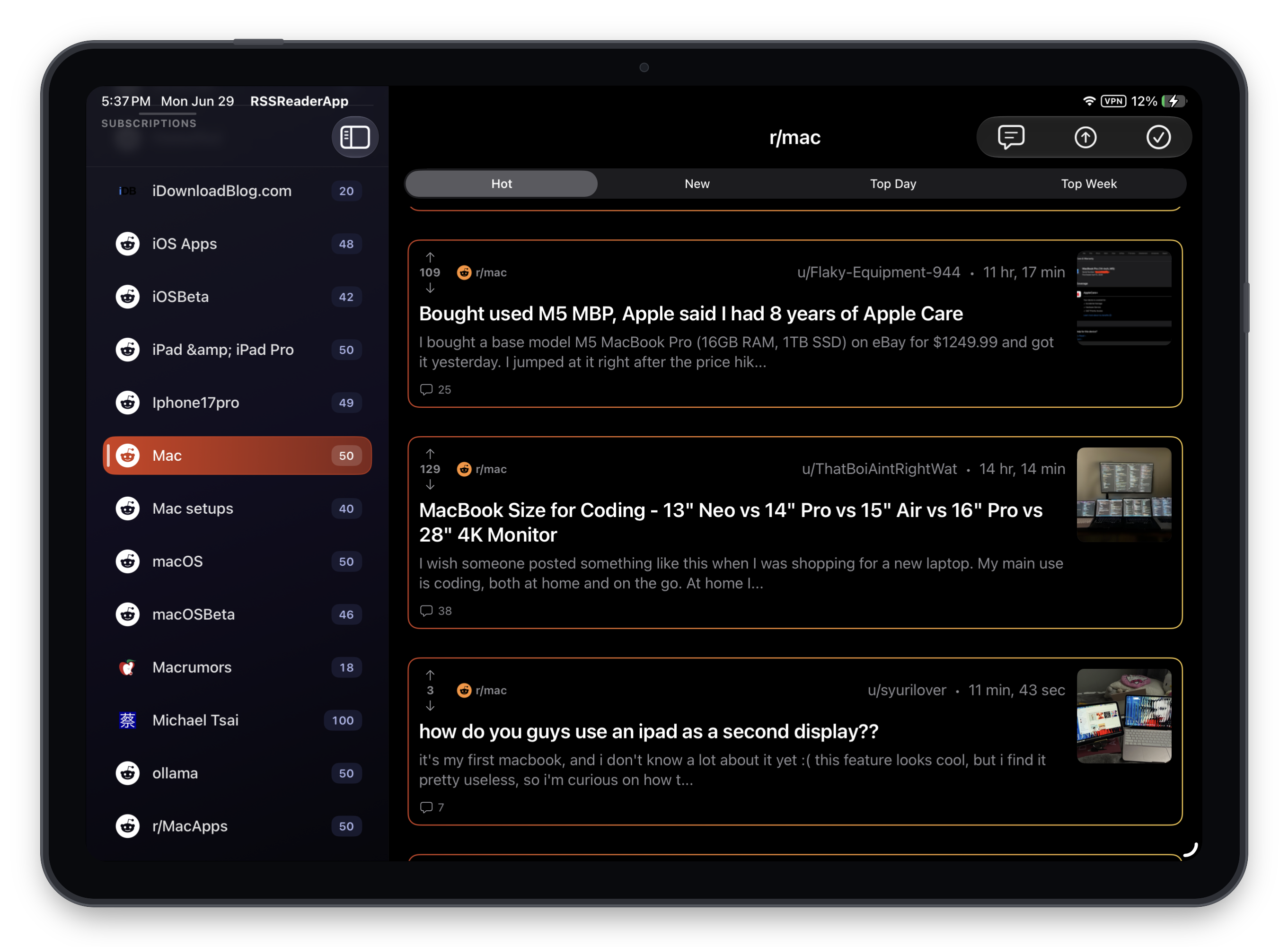
Task: Click the 5:37 PM clock in status bar
Action: click(x=125, y=101)
